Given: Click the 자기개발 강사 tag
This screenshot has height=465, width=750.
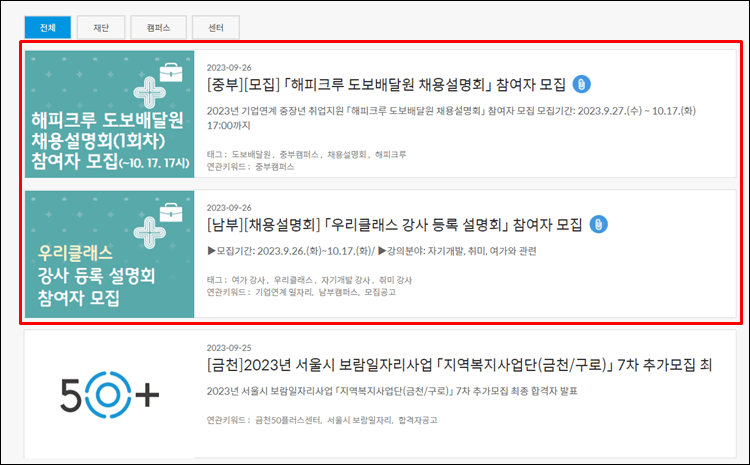Looking at the screenshot, I should tap(345, 280).
